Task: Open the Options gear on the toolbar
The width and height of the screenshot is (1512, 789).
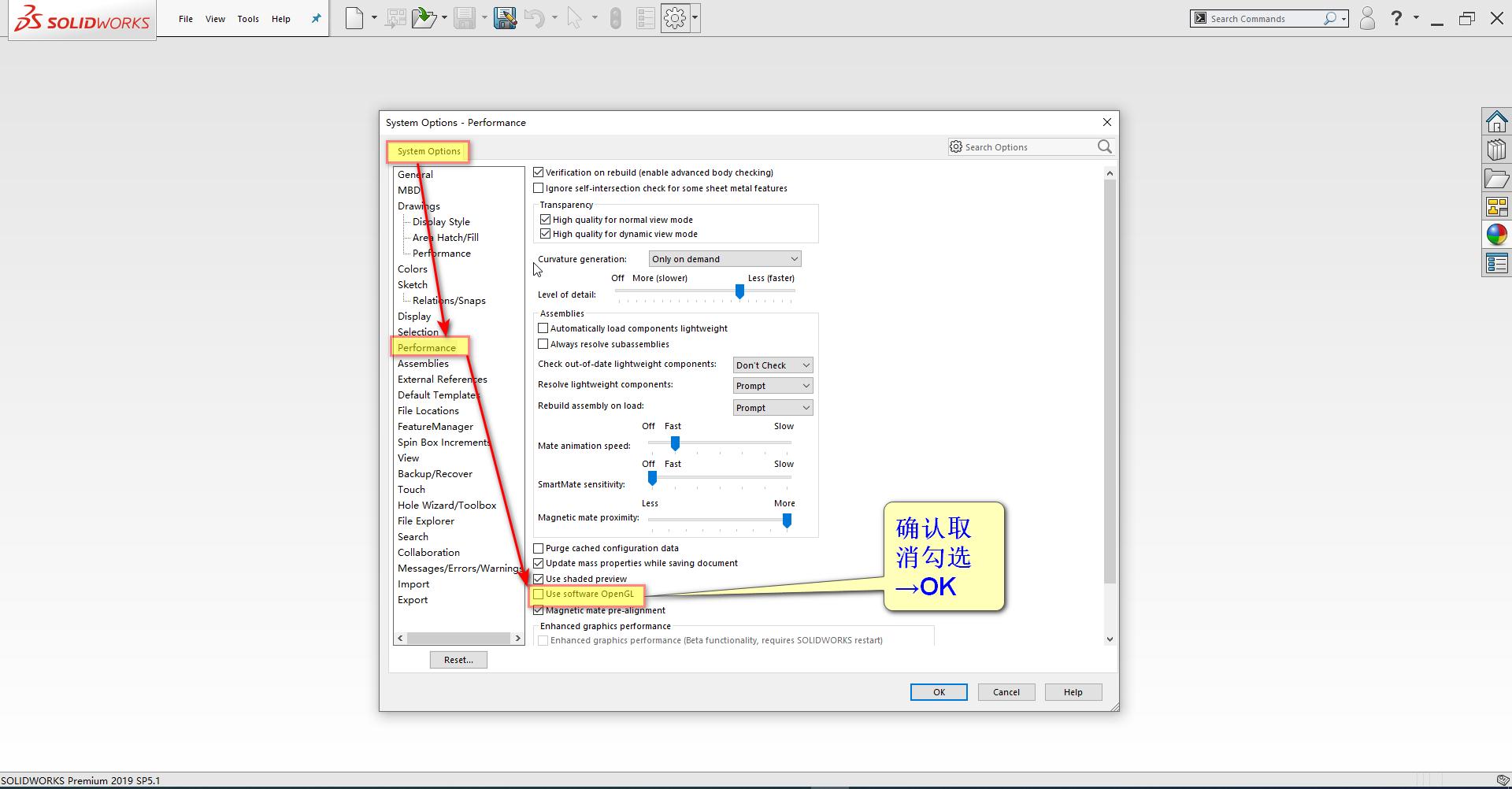Action: (675, 17)
